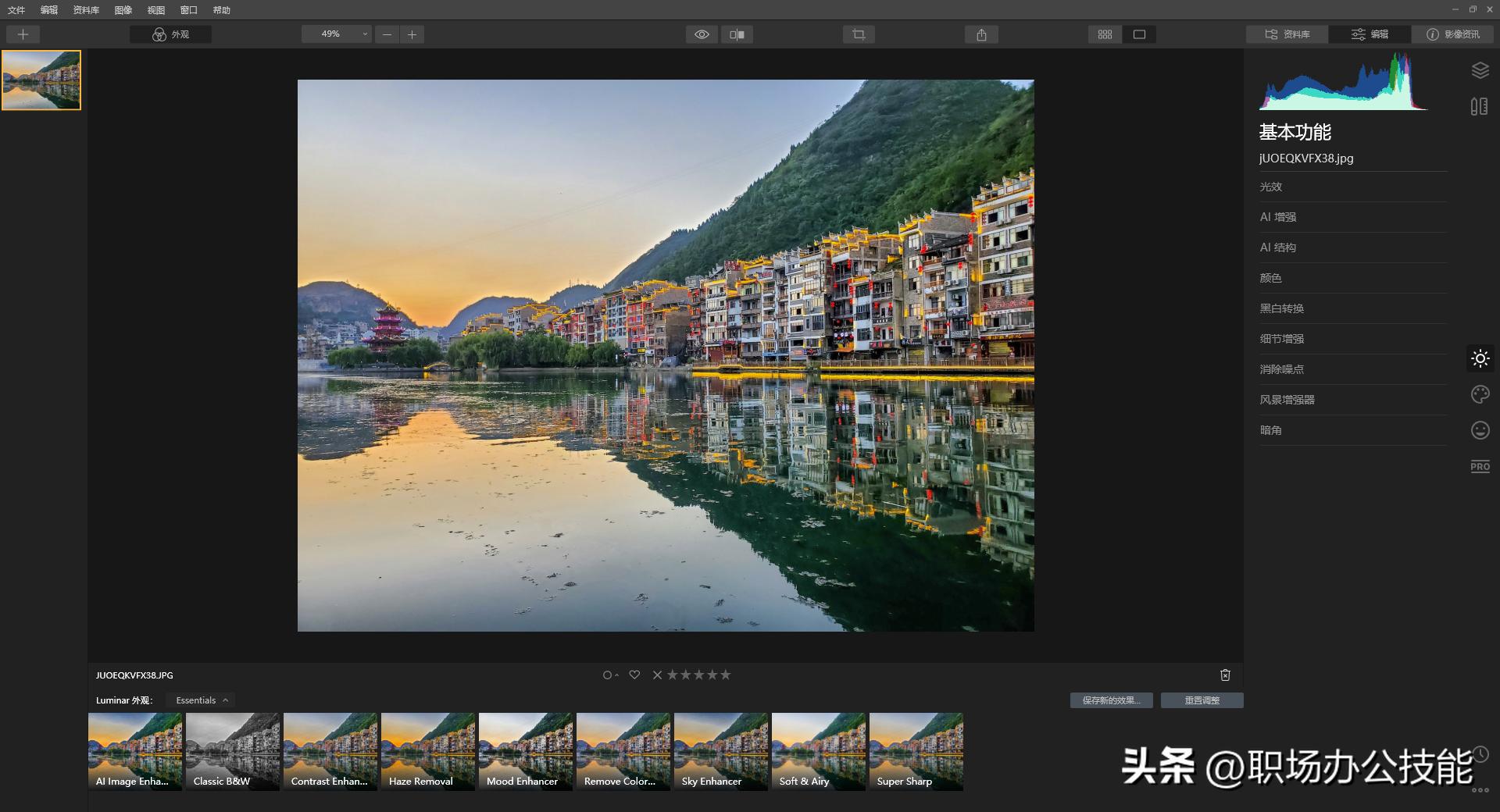Click the crop tool icon

click(859, 34)
